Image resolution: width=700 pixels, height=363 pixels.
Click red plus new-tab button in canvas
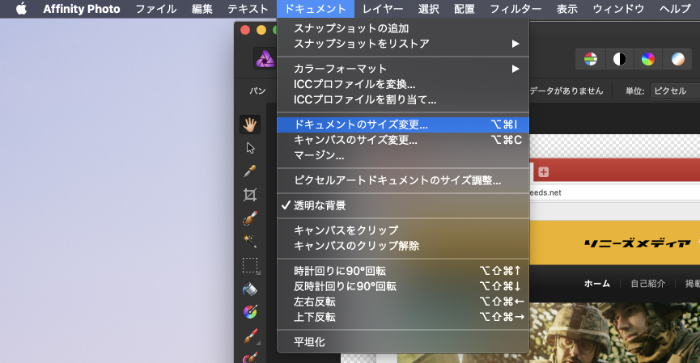[543, 172]
